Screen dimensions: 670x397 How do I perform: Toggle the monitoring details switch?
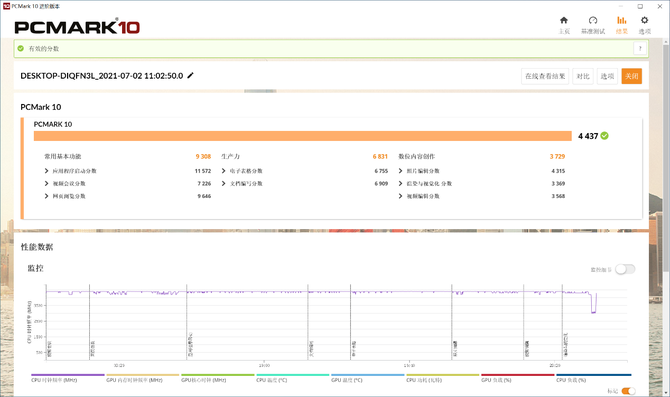tap(625, 269)
